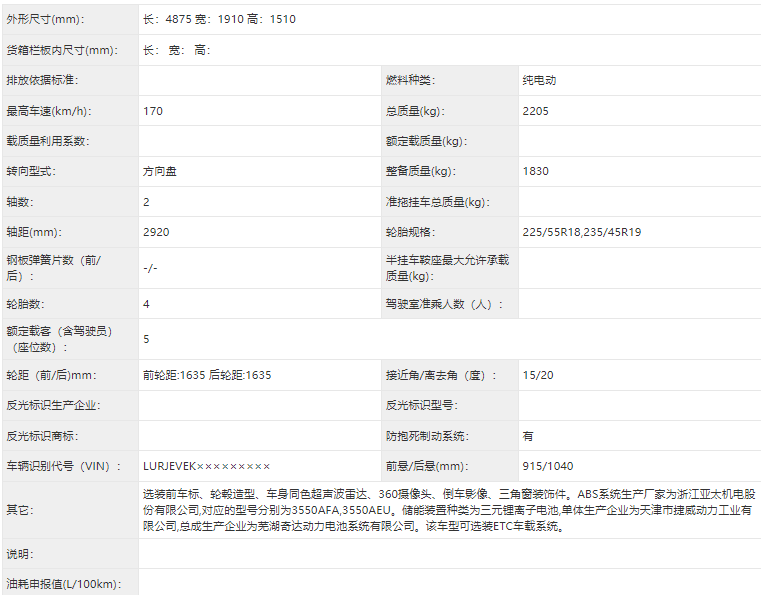The height and width of the screenshot is (595, 761).
Task: Select tire spec 225/55R18,235/45R19
Action: (581, 232)
